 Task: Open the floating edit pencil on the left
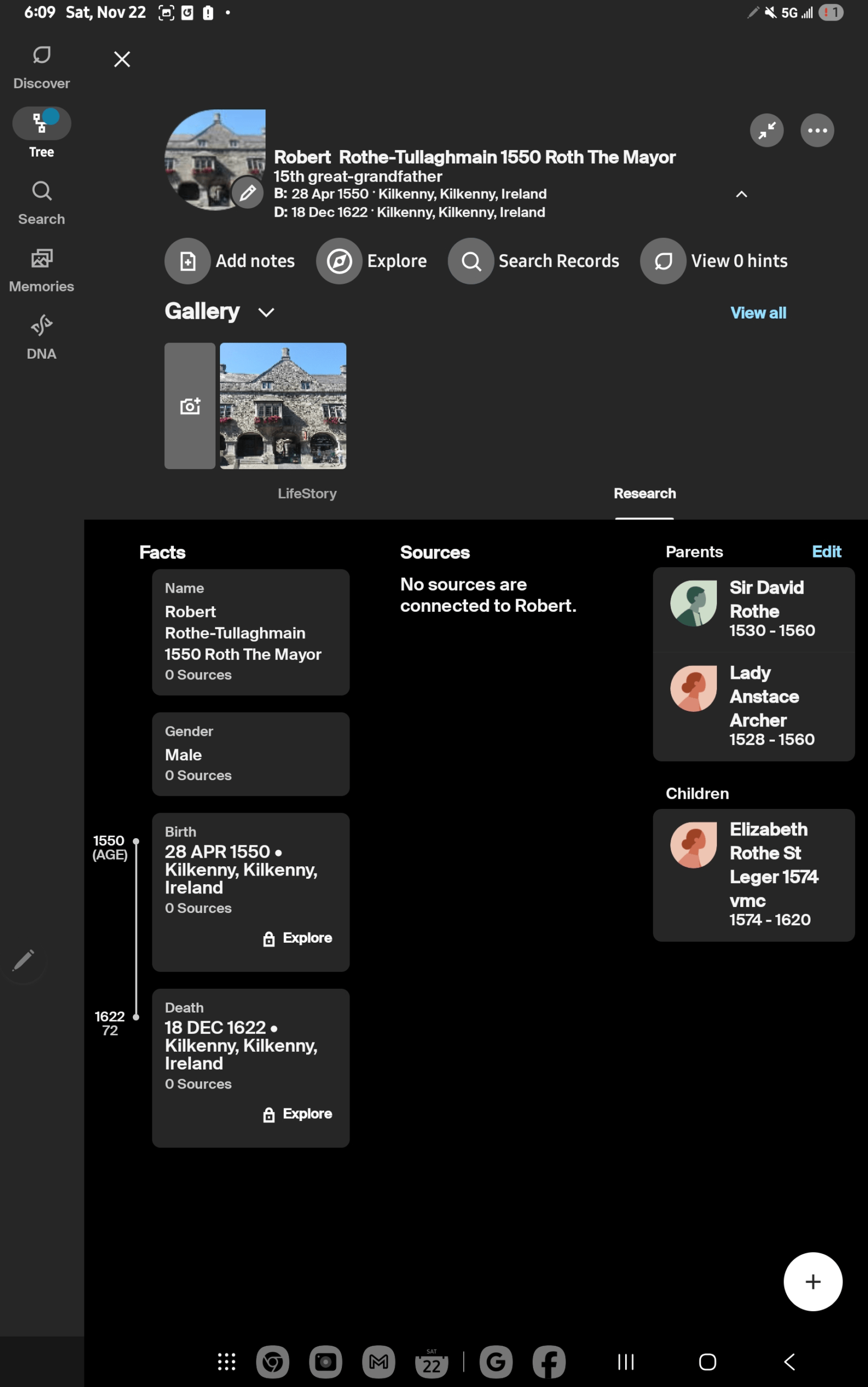pos(25,960)
